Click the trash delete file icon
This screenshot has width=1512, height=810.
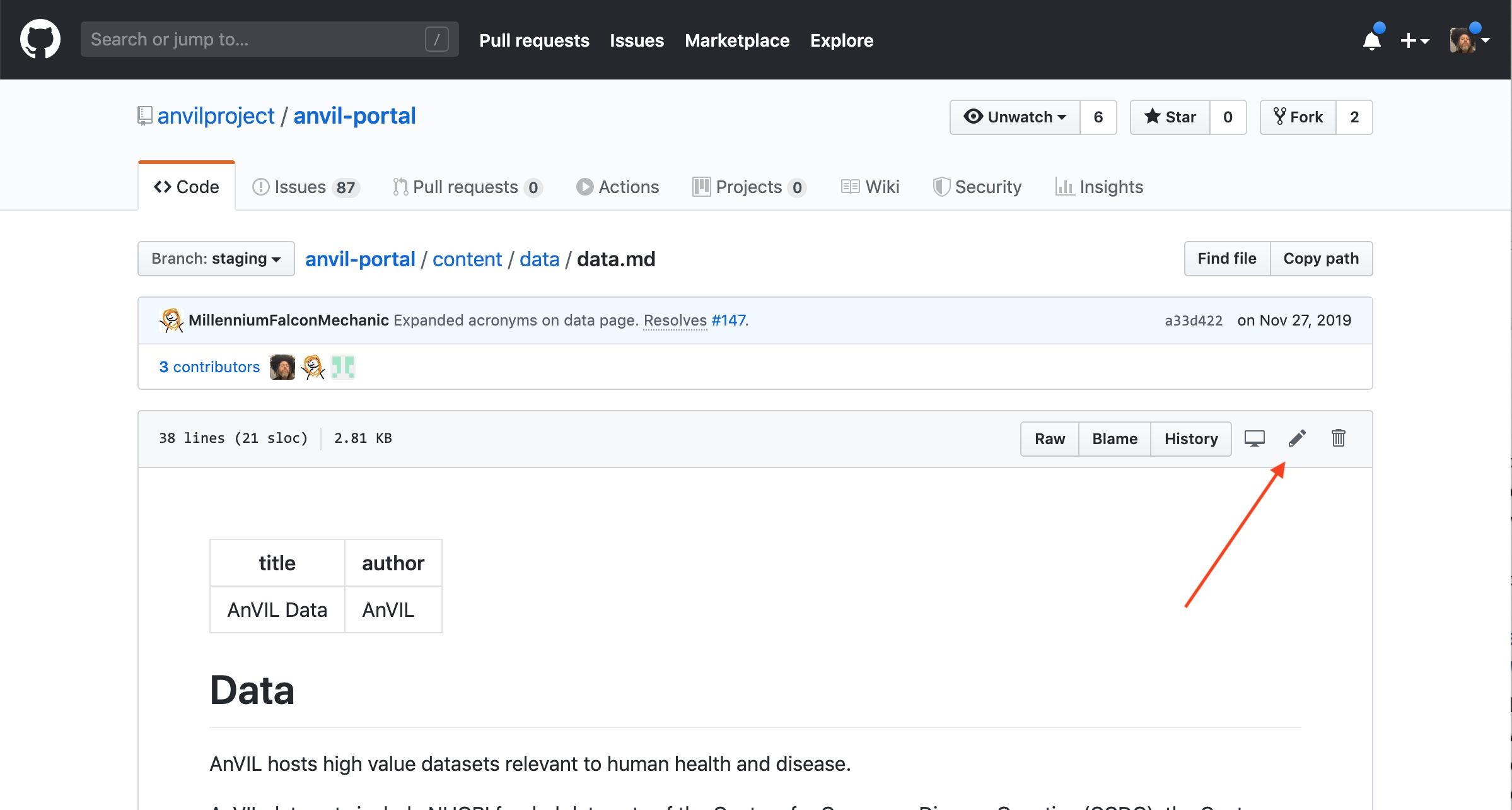point(1339,438)
